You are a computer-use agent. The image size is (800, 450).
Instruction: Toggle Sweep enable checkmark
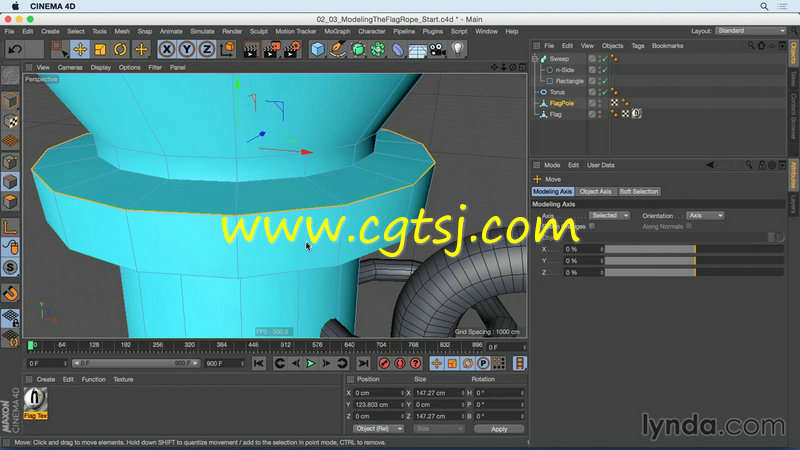click(605, 59)
